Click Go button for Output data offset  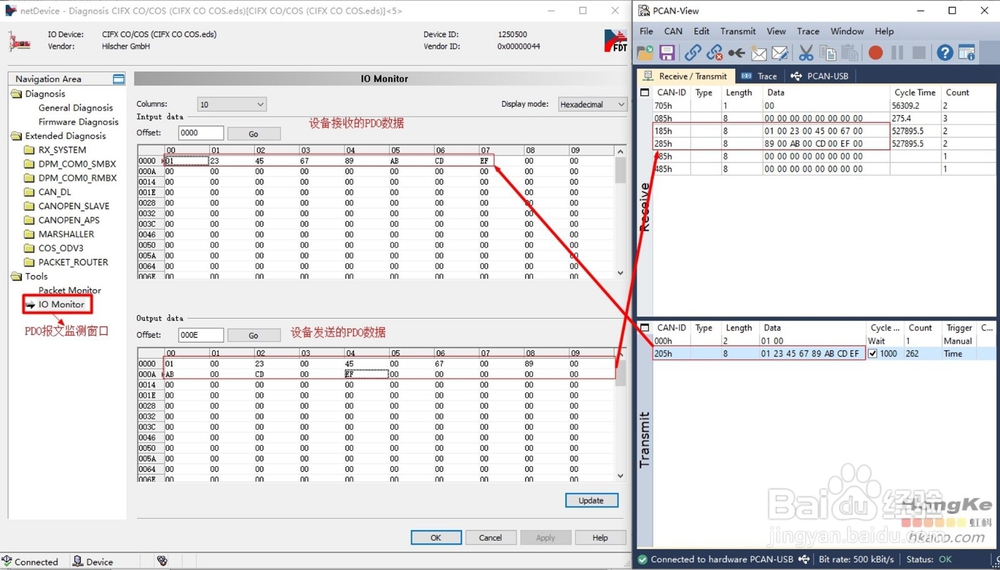(254, 335)
